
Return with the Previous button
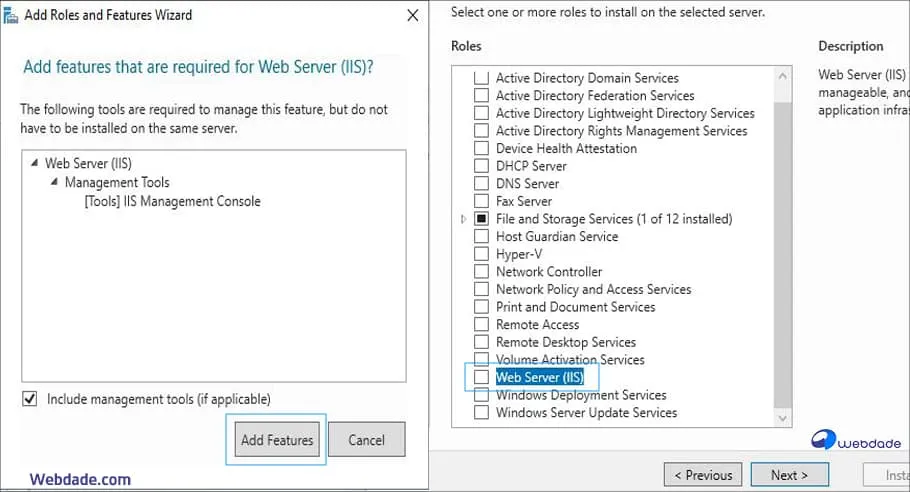coord(703,475)
